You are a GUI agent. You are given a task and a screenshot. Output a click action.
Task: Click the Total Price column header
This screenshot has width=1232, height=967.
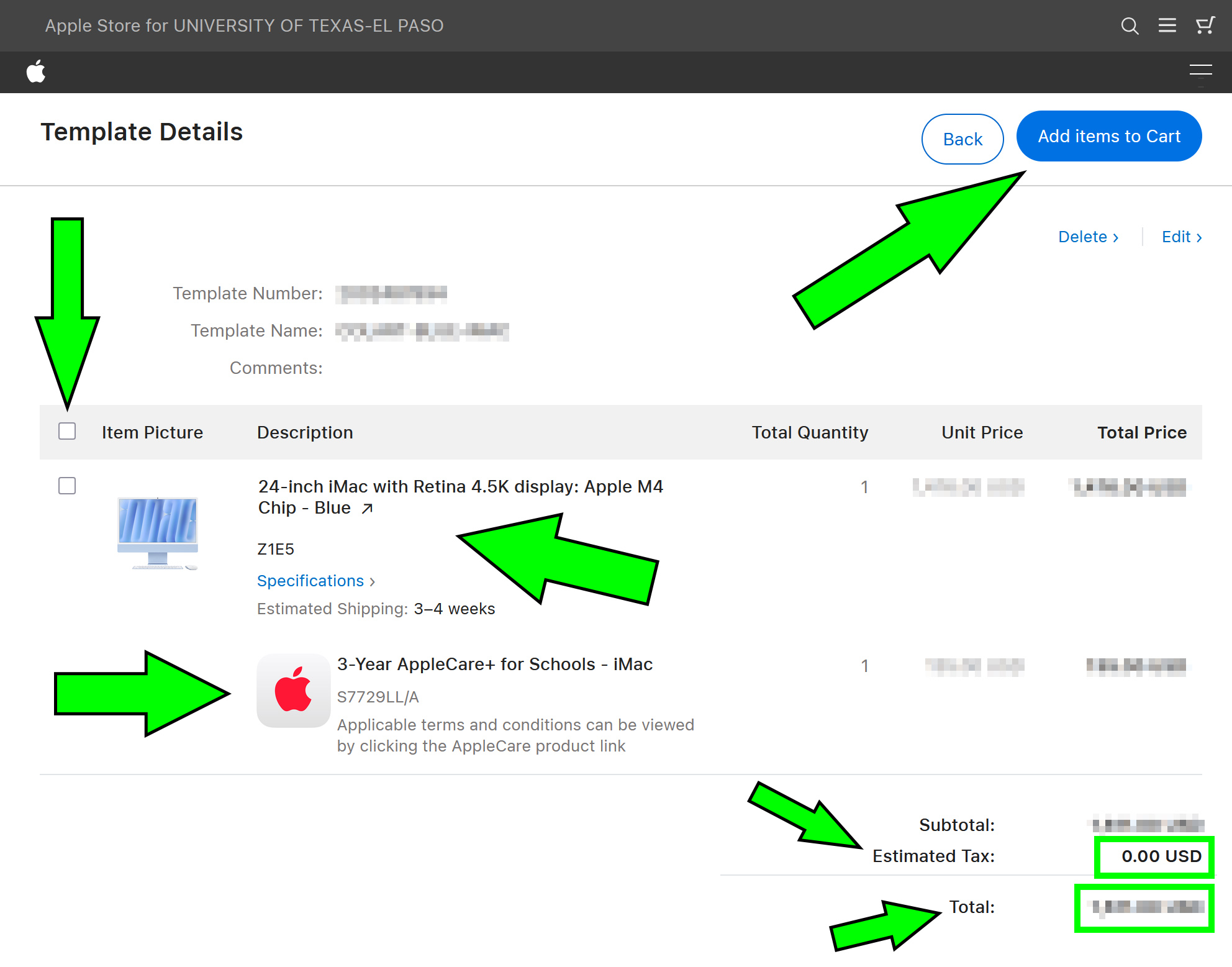(1142, 432)
